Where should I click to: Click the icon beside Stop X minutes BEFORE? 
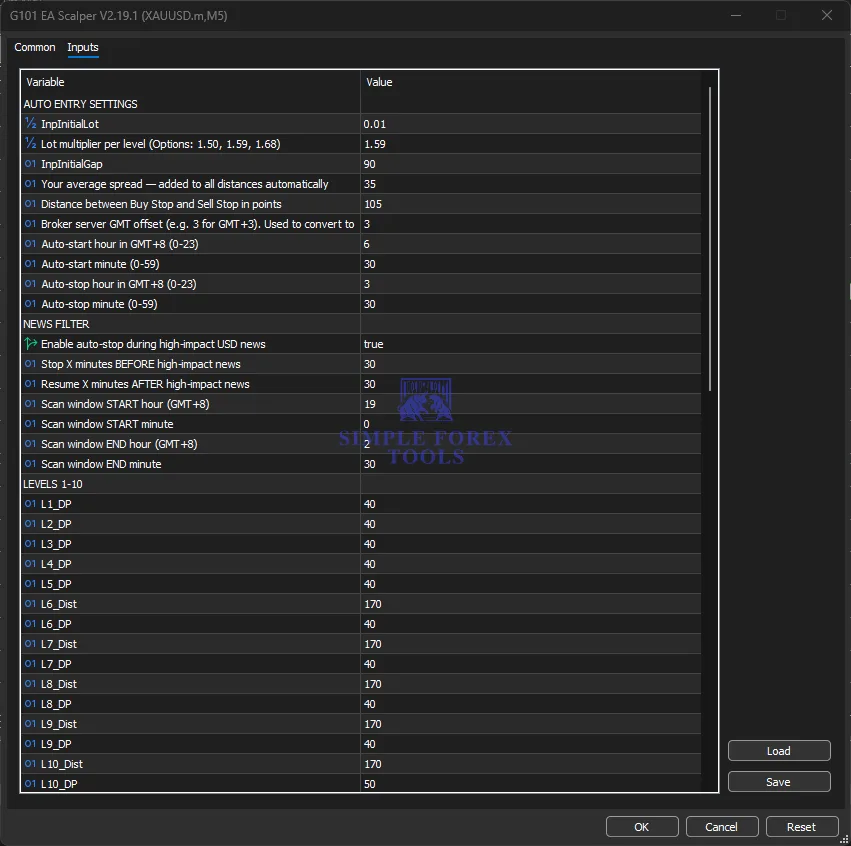point(30,364)
